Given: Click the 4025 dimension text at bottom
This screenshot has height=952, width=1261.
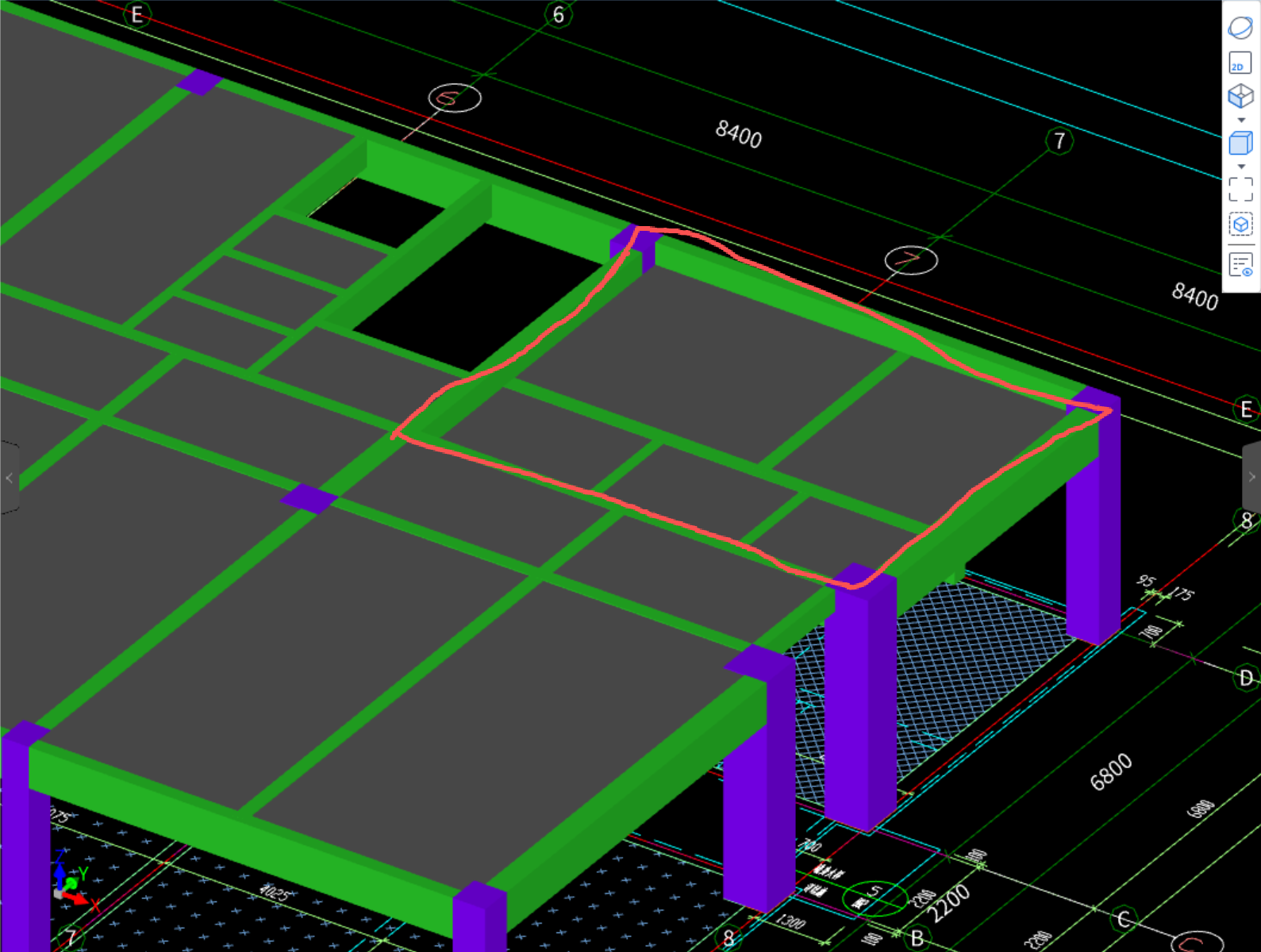Looking at the screenshot, I should pyautogui.click(x=275, y=892).
